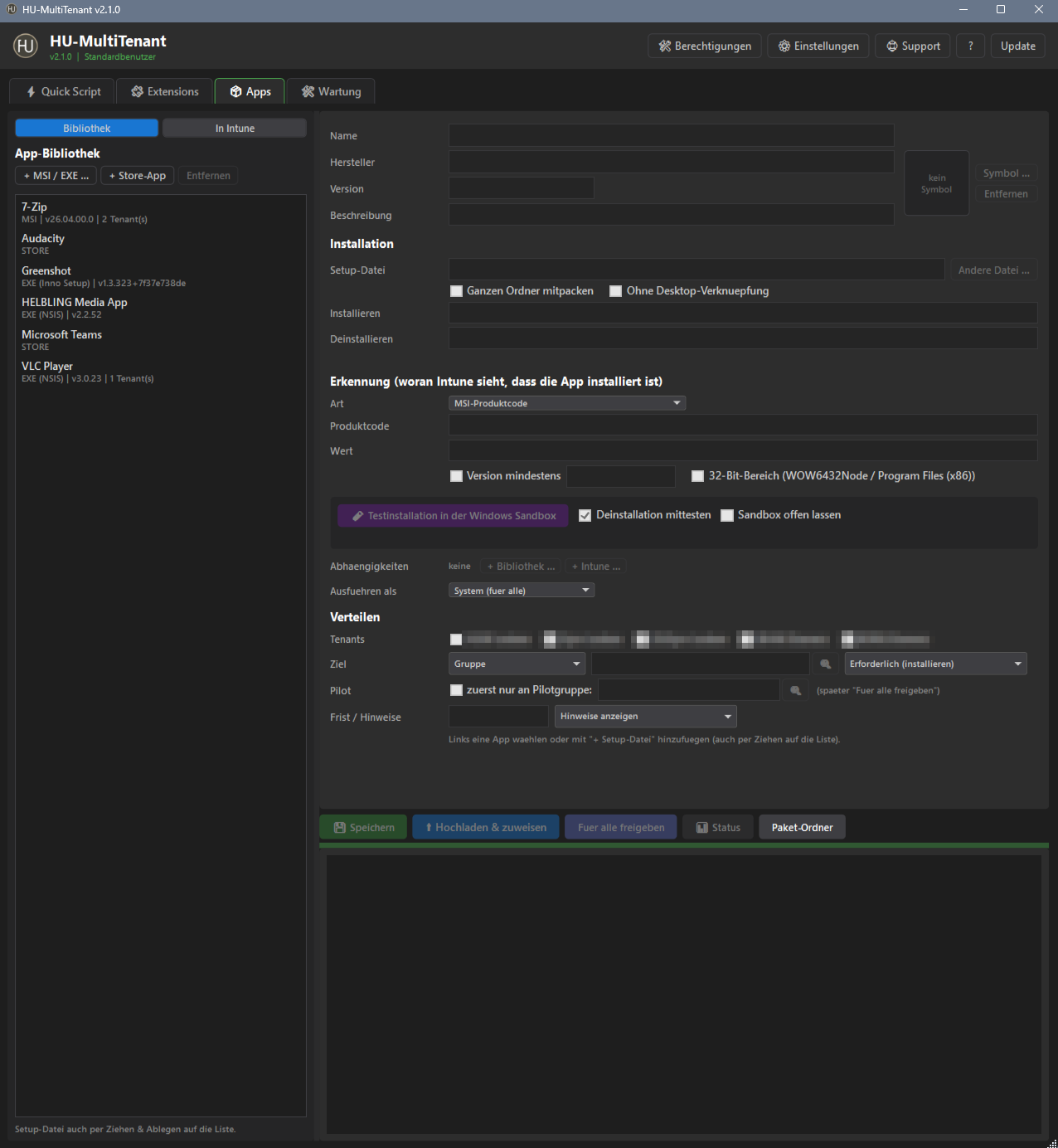Click Andere Datei ... button
This screenshot has height=1148, width=1058.
coord(993,270)
